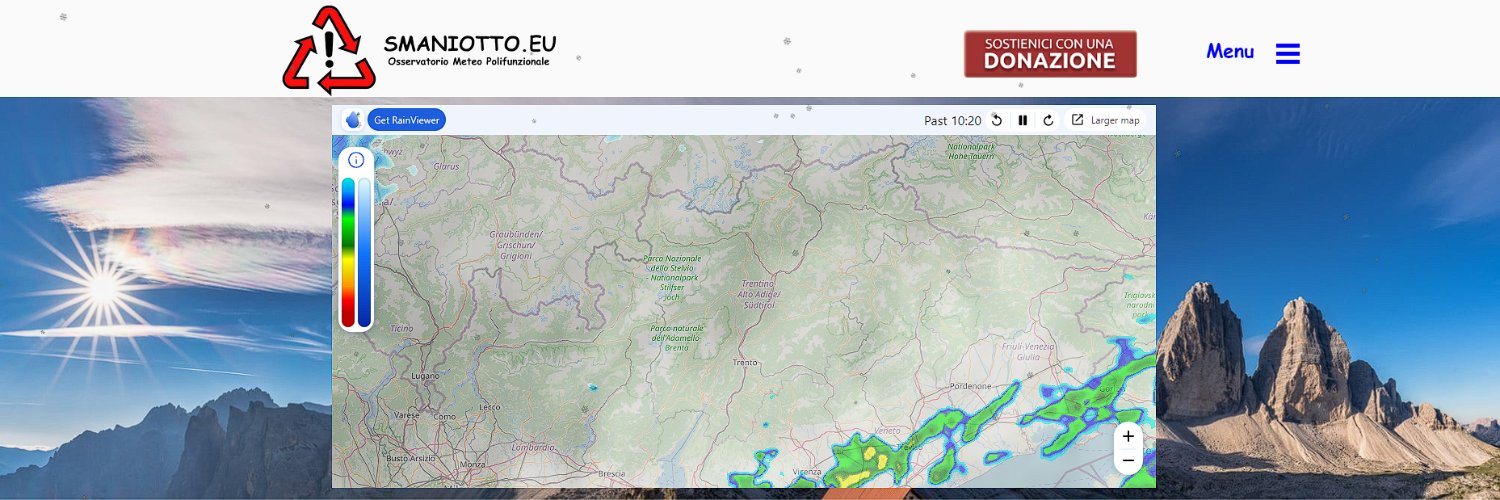Click the Lecco label on the map

[490, 407]
